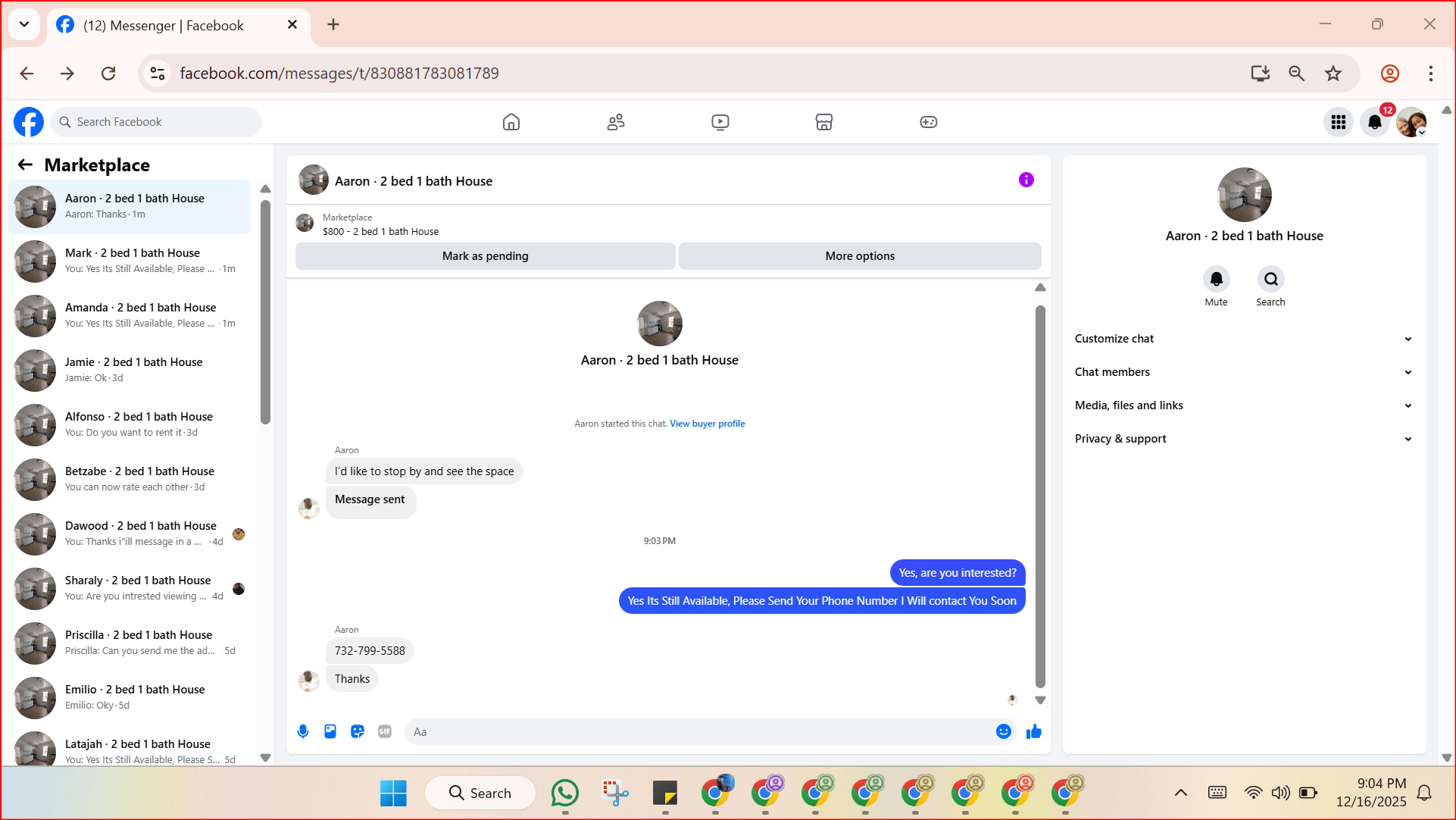Open the tab search dropdown arrow

(x=24, y=24)
